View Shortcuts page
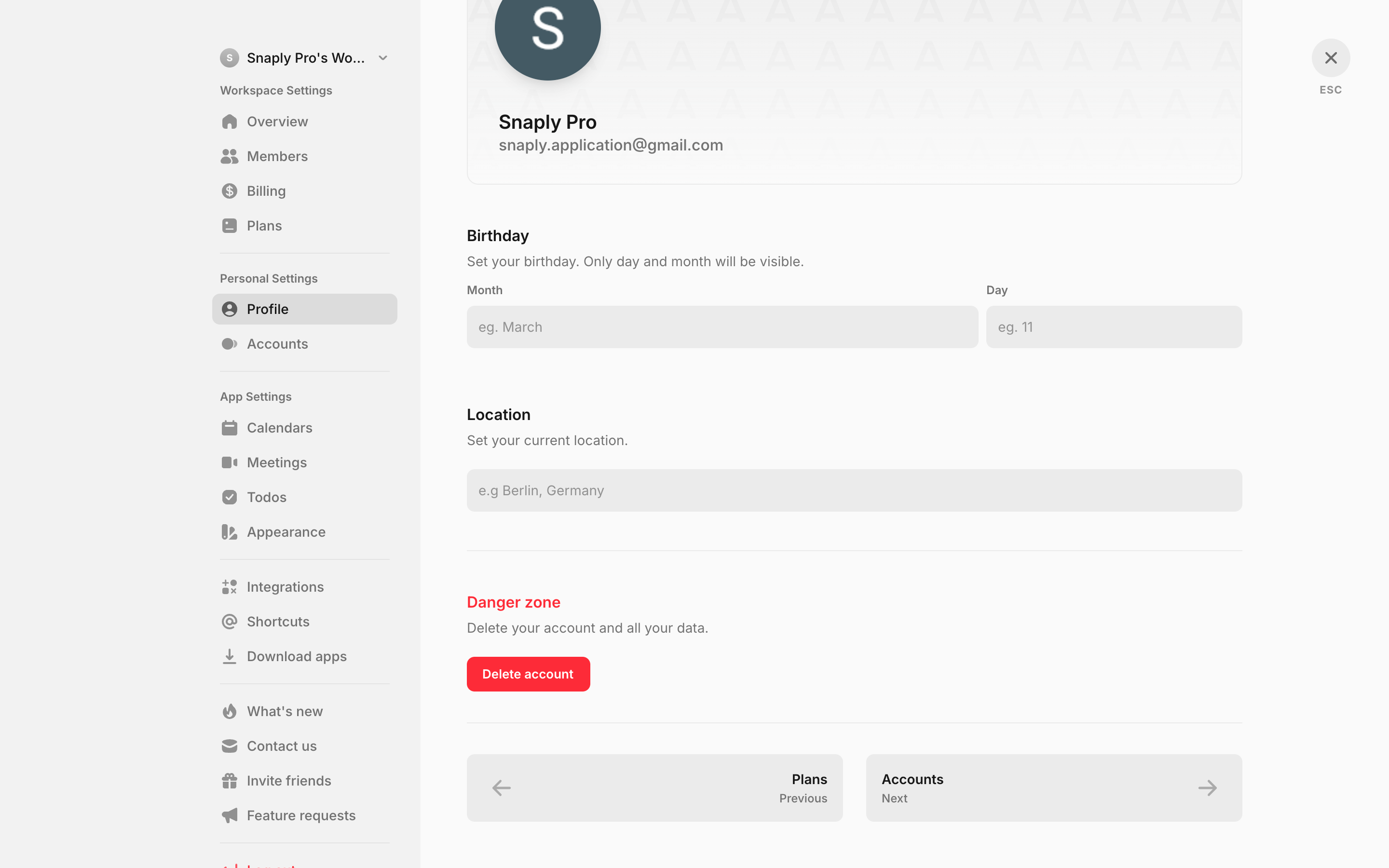 [304, 622]
